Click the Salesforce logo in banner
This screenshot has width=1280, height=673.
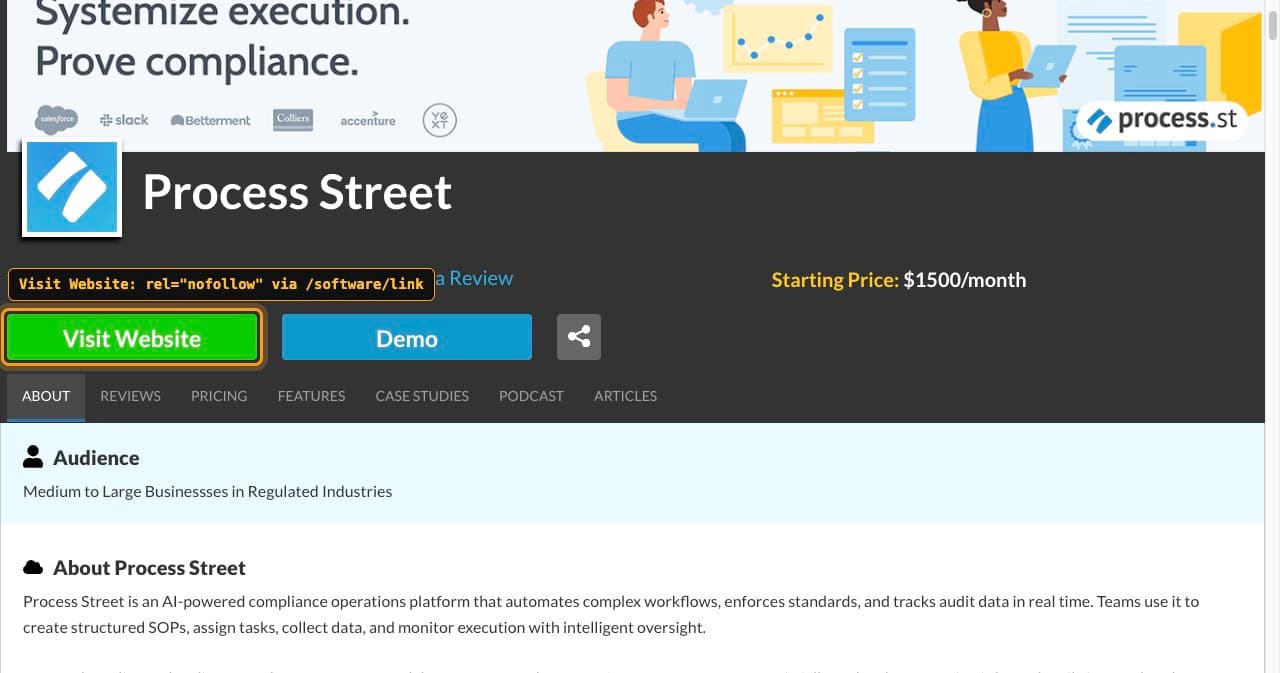(x=56, y=120)
